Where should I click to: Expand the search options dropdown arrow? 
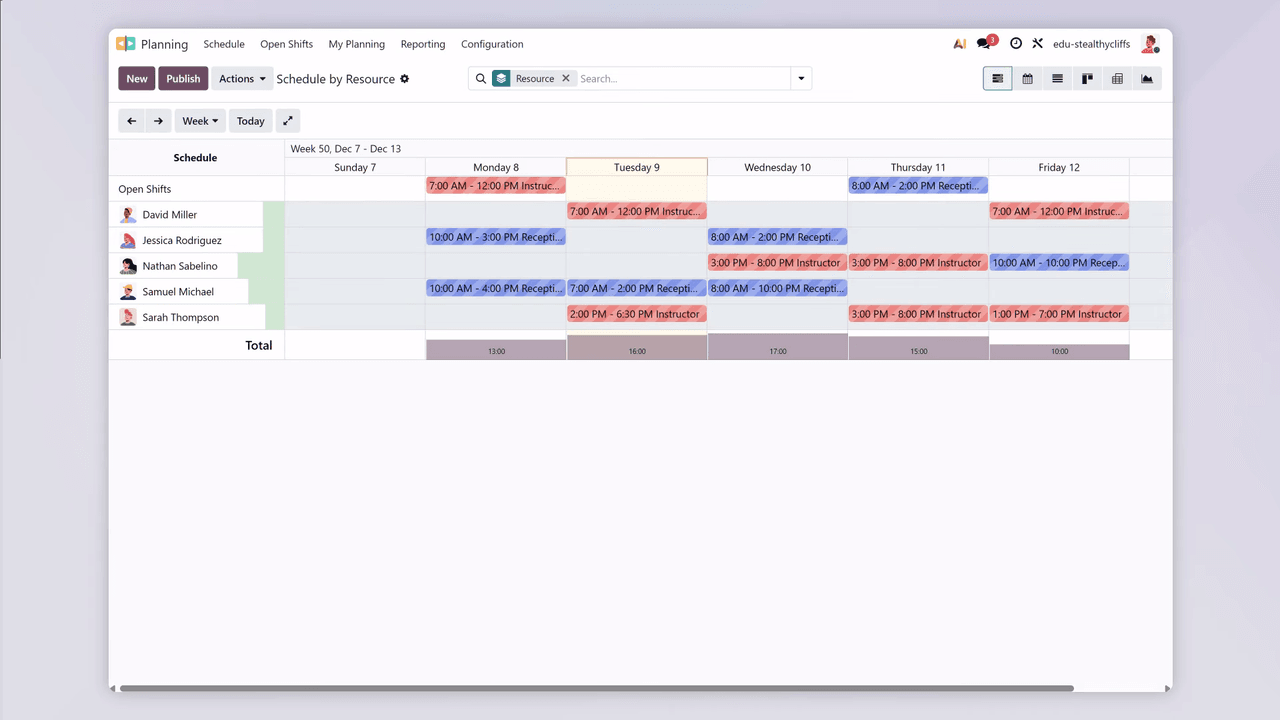click(x=801, y=79)
